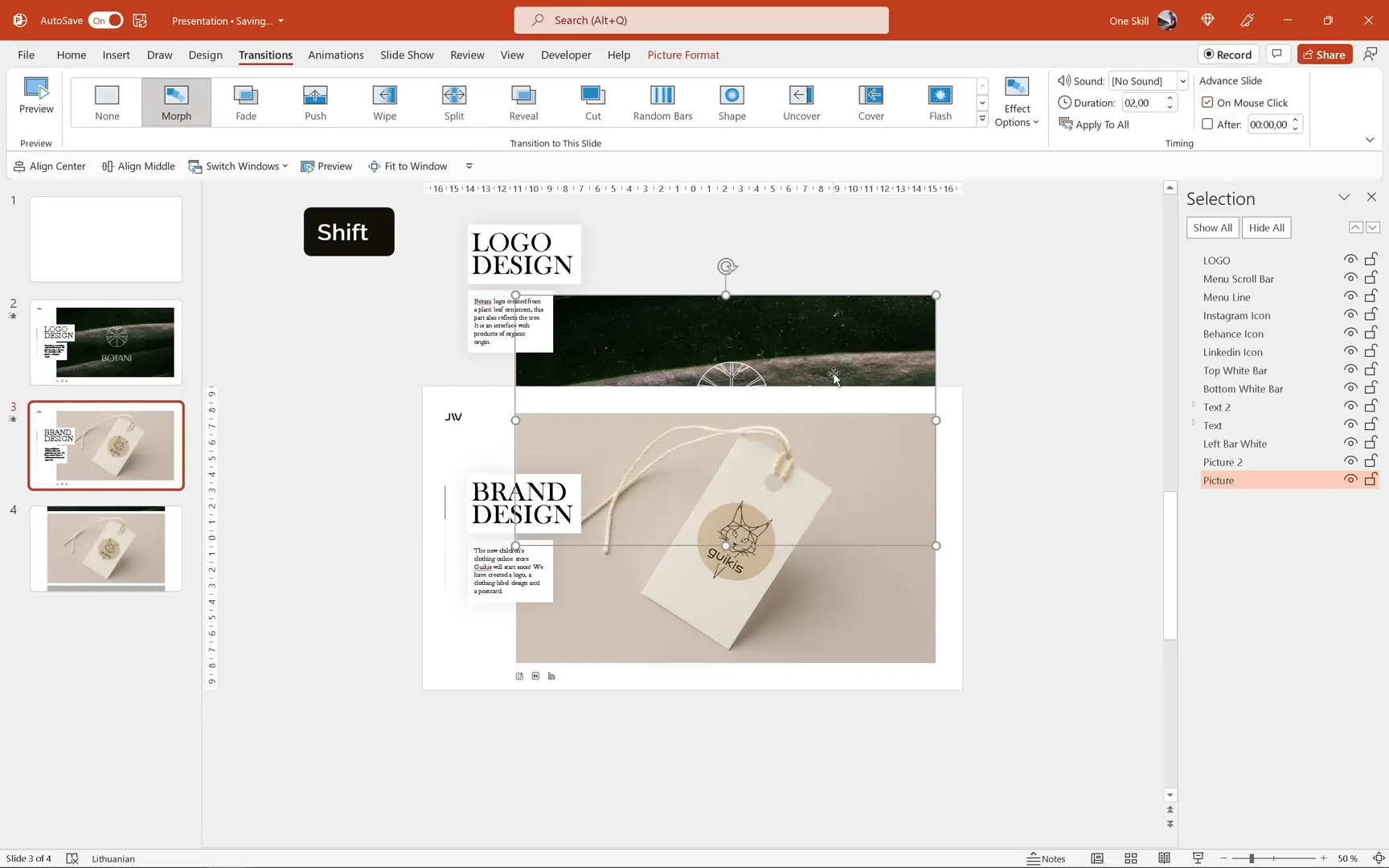The image size is (1389, 868).
Task: Toggle visibility of Instagram Icon
Action: [1350, 315]
